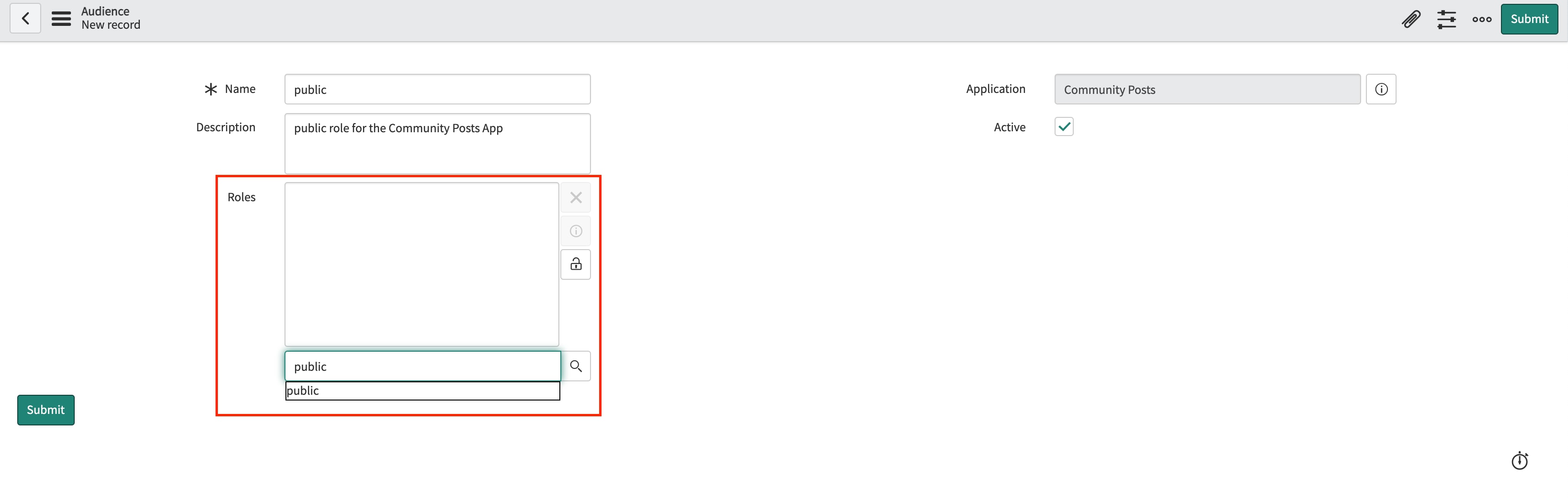Click the info icon beside Application field
This screenshot has width=1568, height=504.
(1381, 89)
